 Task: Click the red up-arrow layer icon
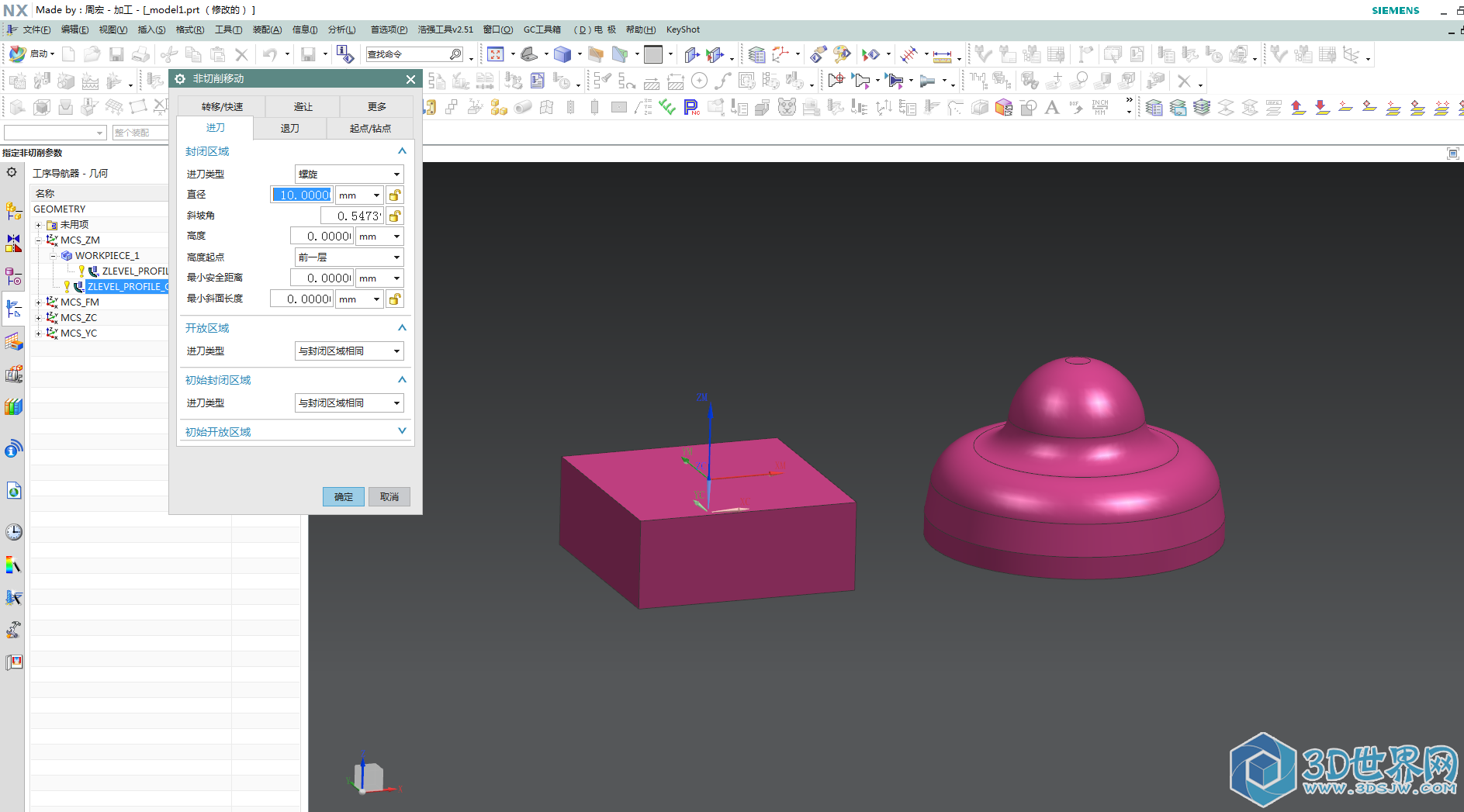(x=1298, y=108)
